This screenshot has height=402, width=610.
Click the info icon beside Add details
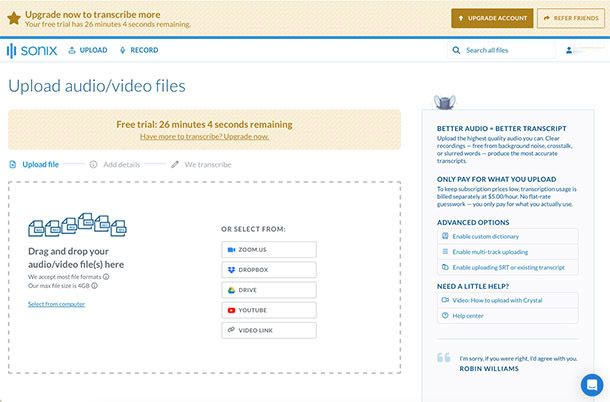(93, 165)
